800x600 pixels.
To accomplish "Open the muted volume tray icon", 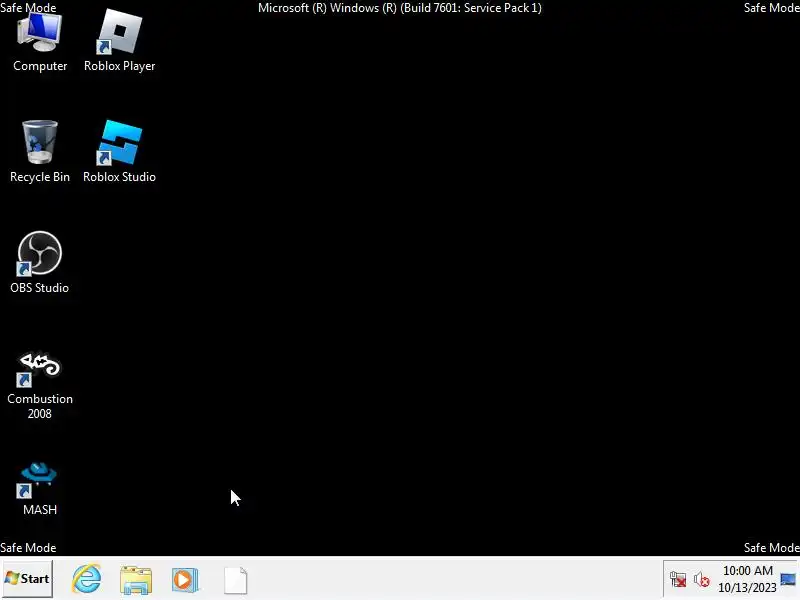I will tap(702, 580).
